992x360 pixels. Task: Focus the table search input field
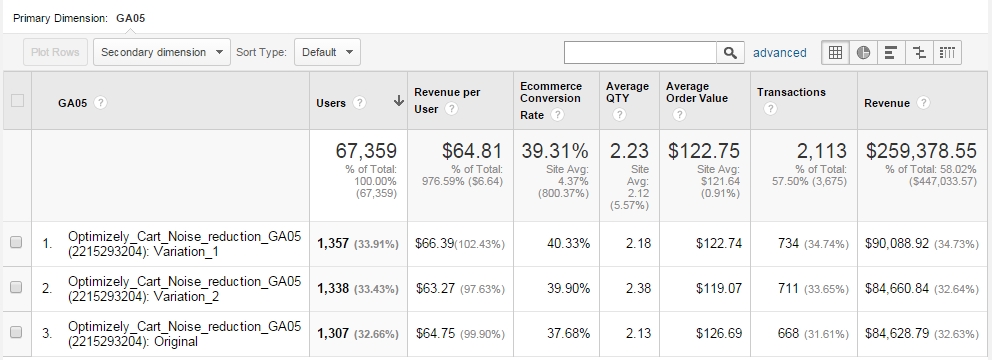point(640,53)
